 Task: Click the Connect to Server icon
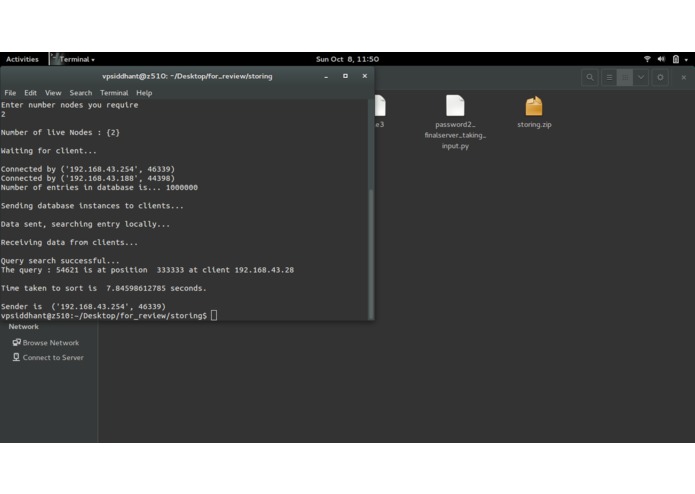pyautogui.click(x=16, y=357)
